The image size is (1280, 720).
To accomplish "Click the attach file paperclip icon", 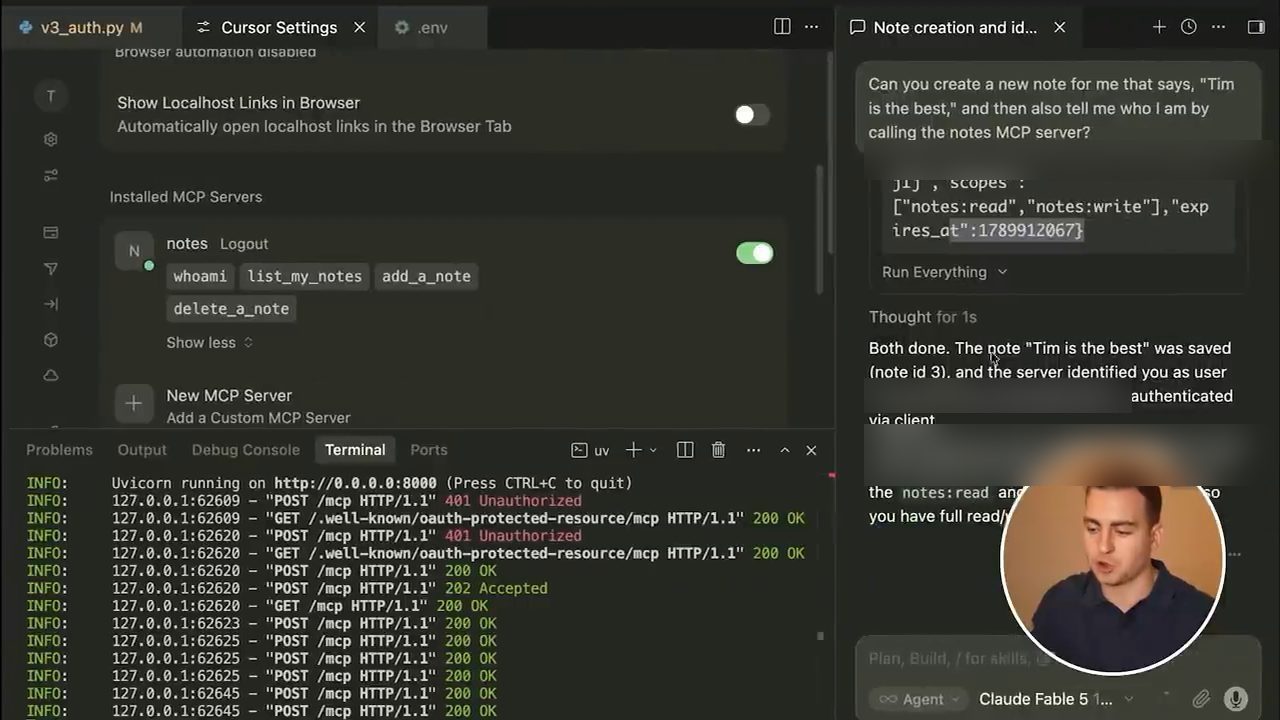I will point(1201,699).
